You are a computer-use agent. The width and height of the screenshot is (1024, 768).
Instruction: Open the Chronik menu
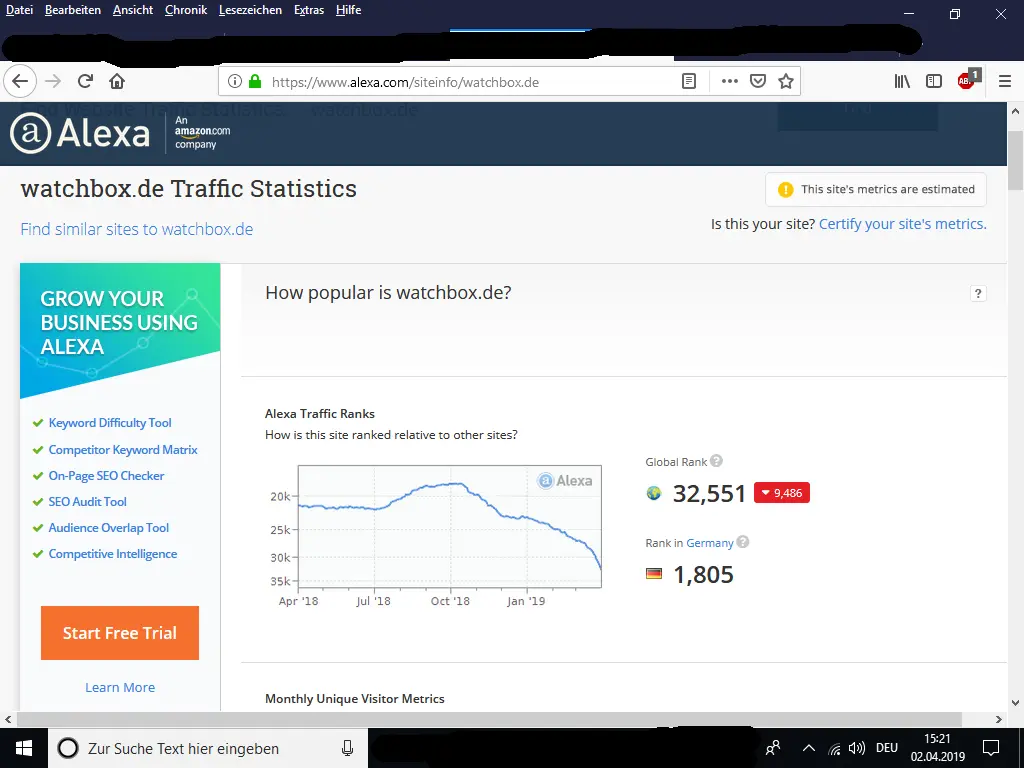(x=186, y=10)
